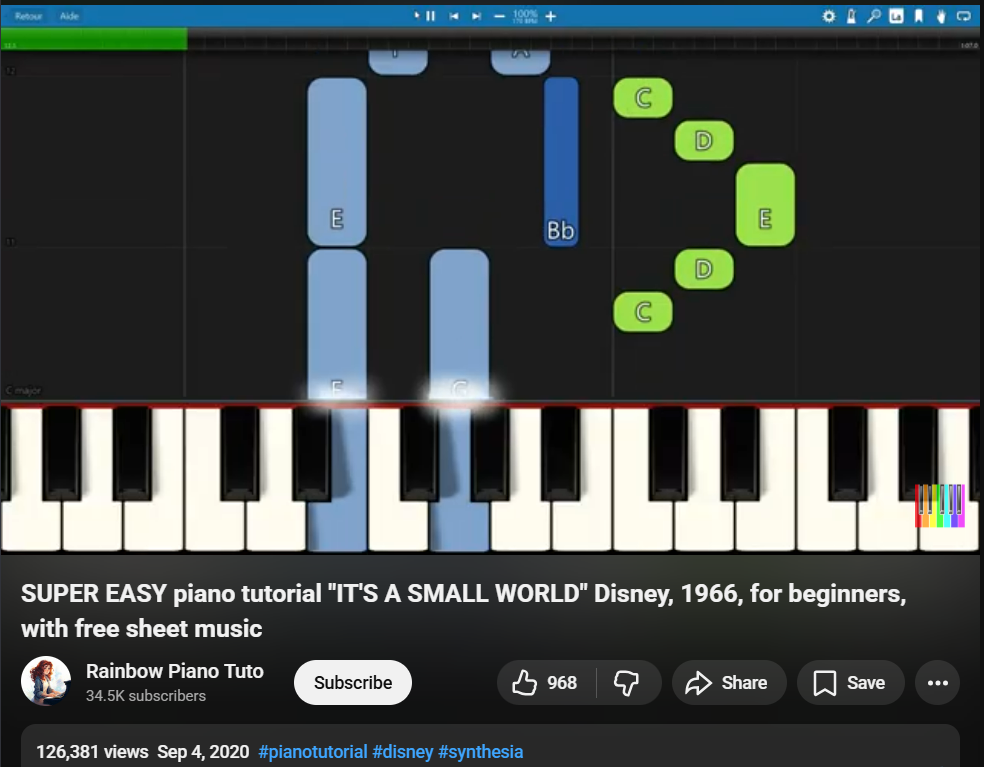Viewport: 984px width, 767px height.
Task: Open the Share dialog
Action: tap(728, 683)
